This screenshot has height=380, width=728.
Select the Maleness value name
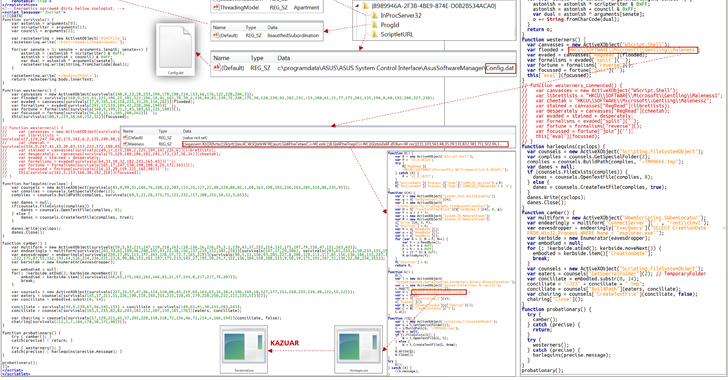(x=136, y=144)
